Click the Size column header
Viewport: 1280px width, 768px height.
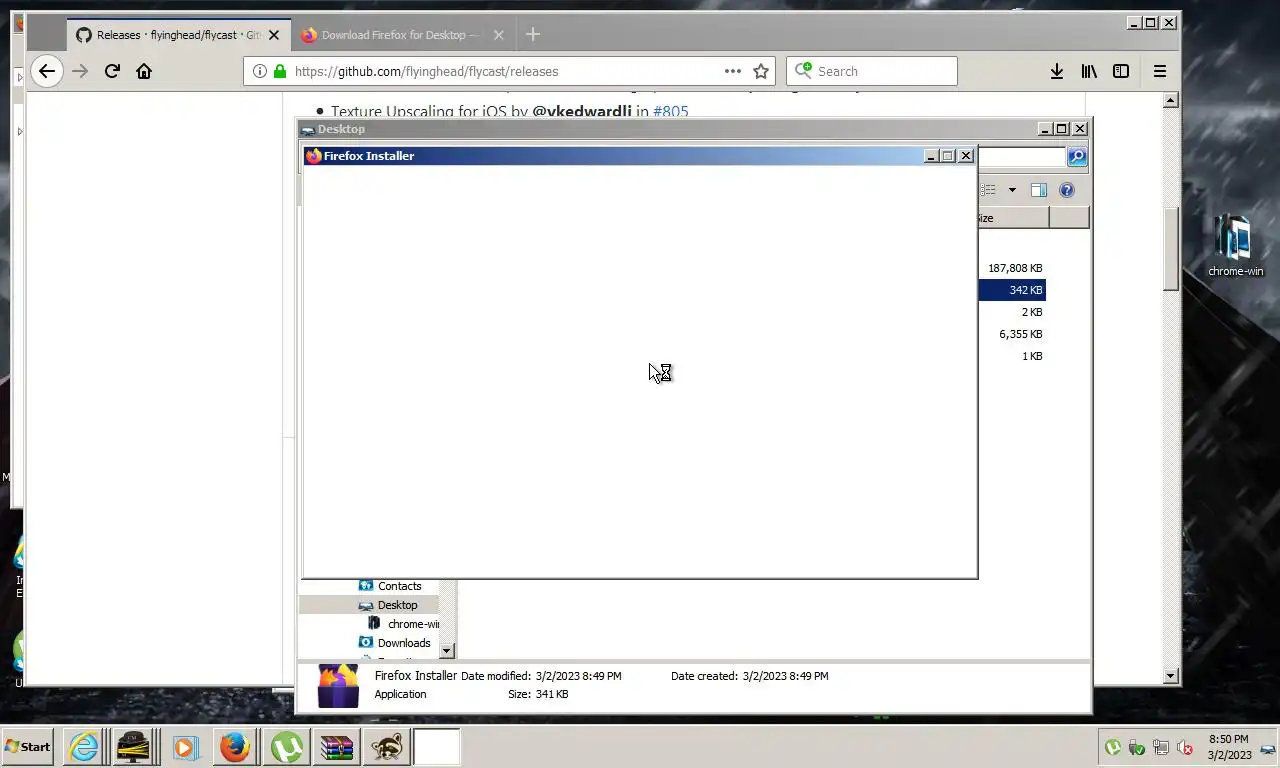tap(1013, 218)
